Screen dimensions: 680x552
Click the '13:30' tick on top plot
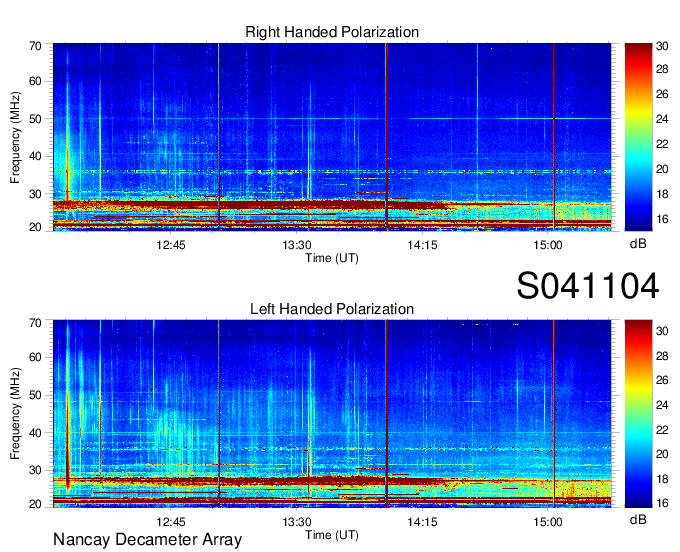[297, 245]
